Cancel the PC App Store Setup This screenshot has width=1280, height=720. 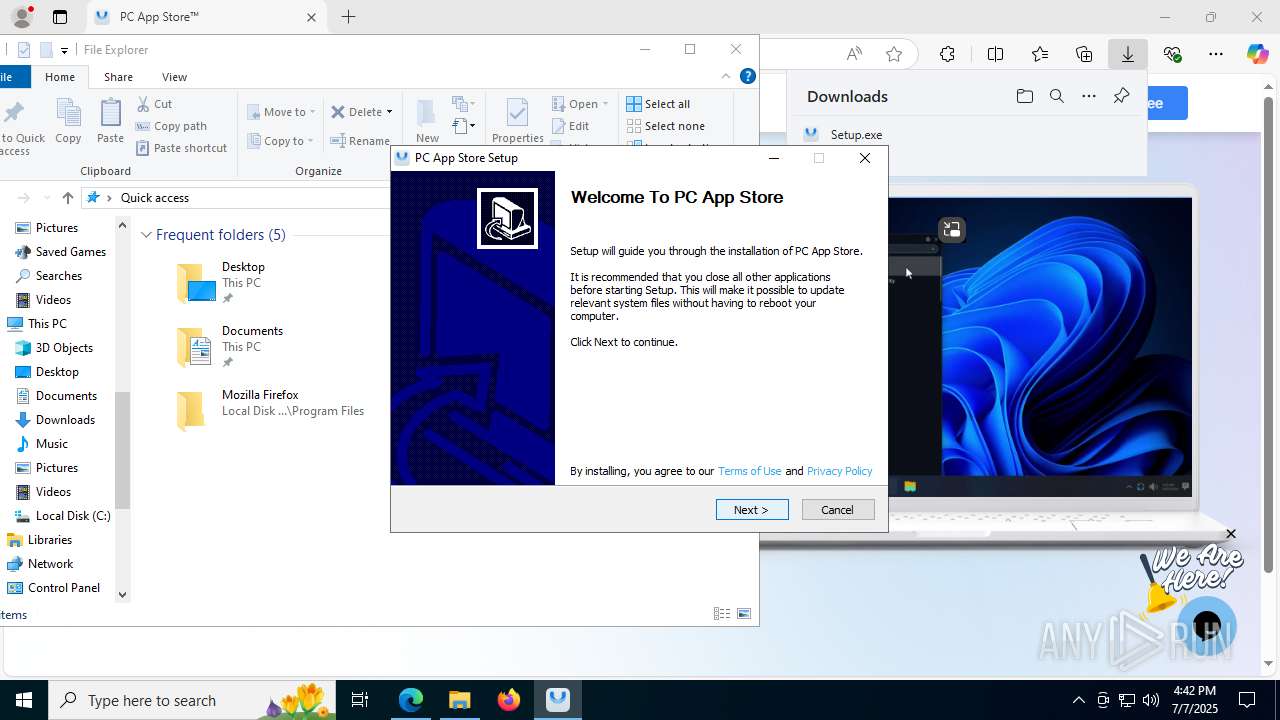pyautogui.click(x=838, y=510)
